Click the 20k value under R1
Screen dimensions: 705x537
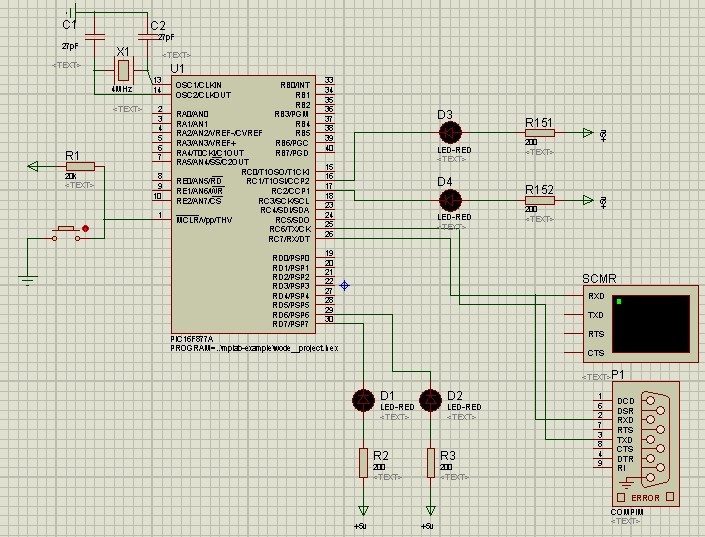point(71,176)
